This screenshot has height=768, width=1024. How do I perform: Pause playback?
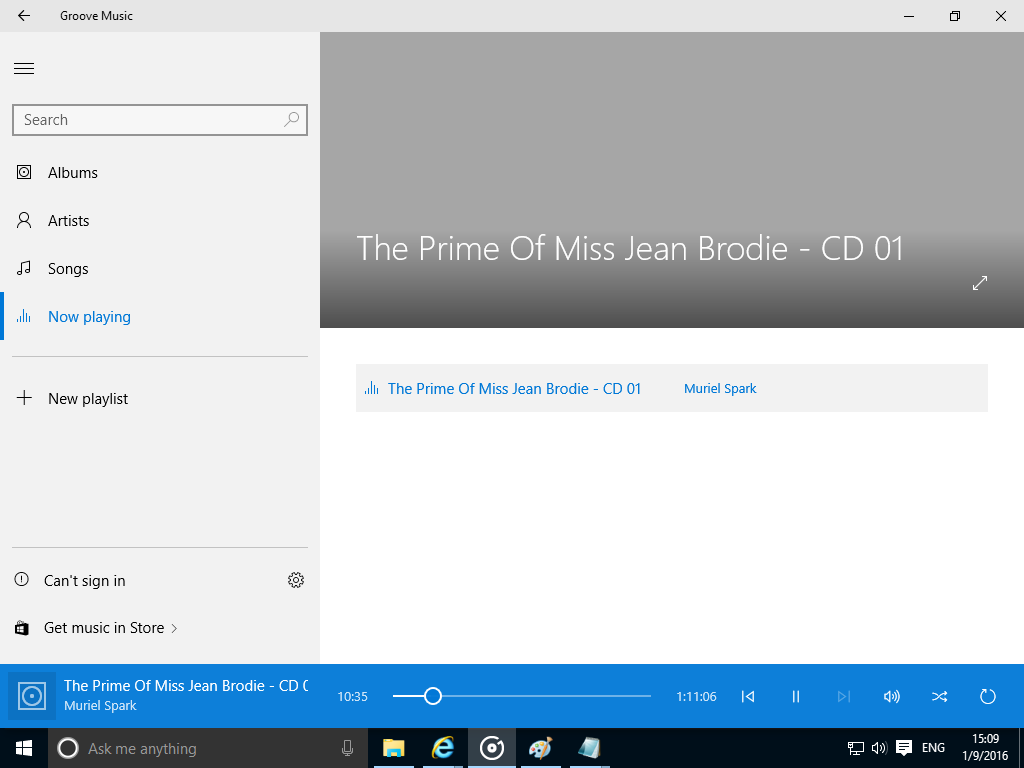tap(795, 697)
